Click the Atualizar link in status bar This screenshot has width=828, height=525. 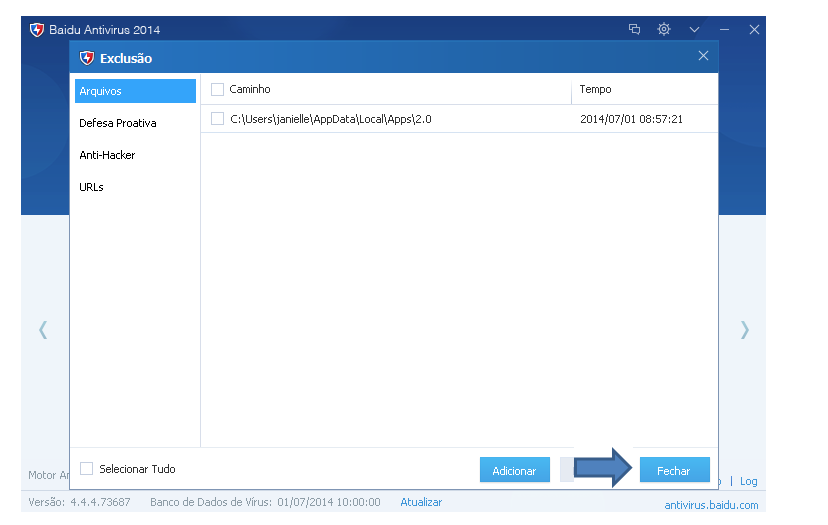tap(421, 502)
